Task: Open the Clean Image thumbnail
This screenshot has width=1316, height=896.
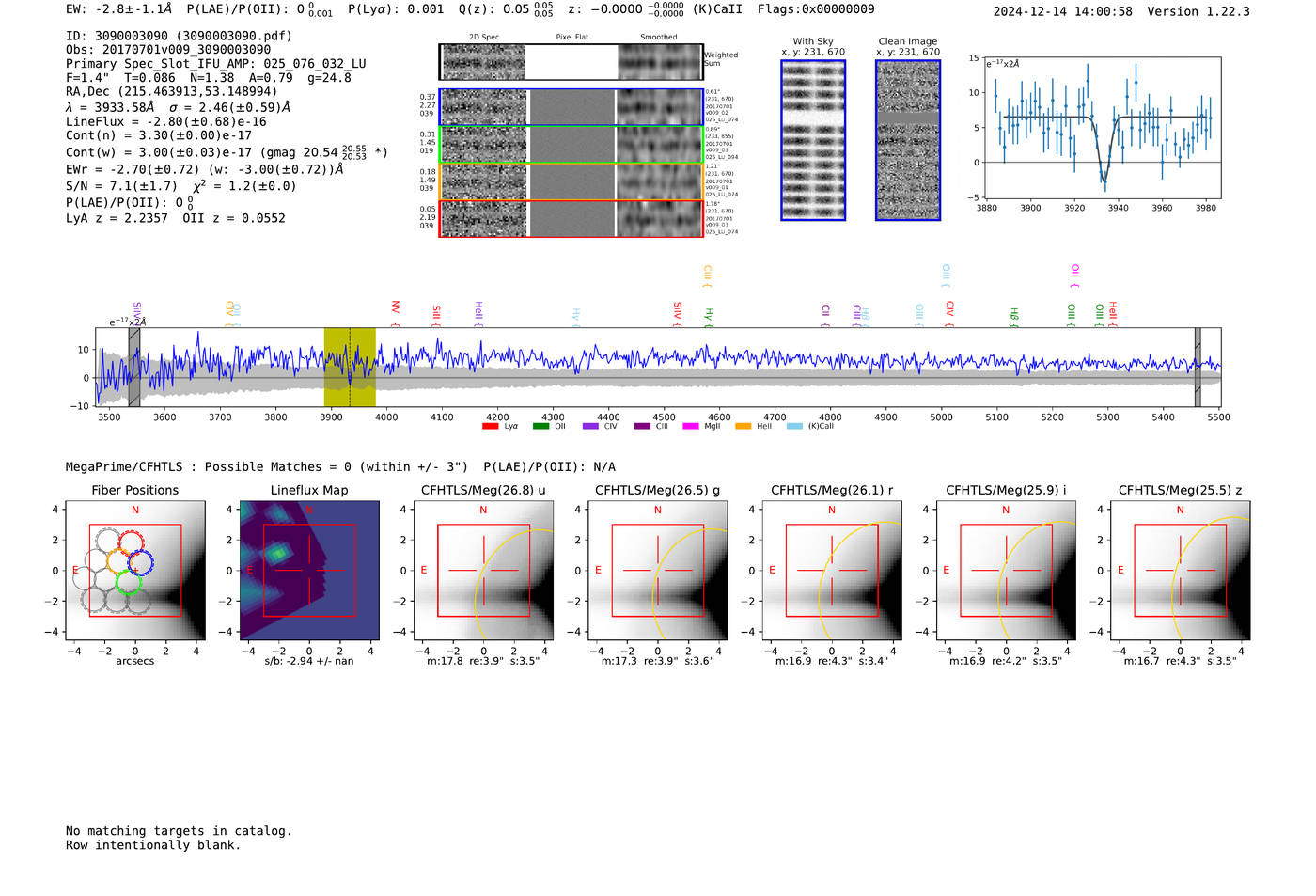Action: coord(907,140)
